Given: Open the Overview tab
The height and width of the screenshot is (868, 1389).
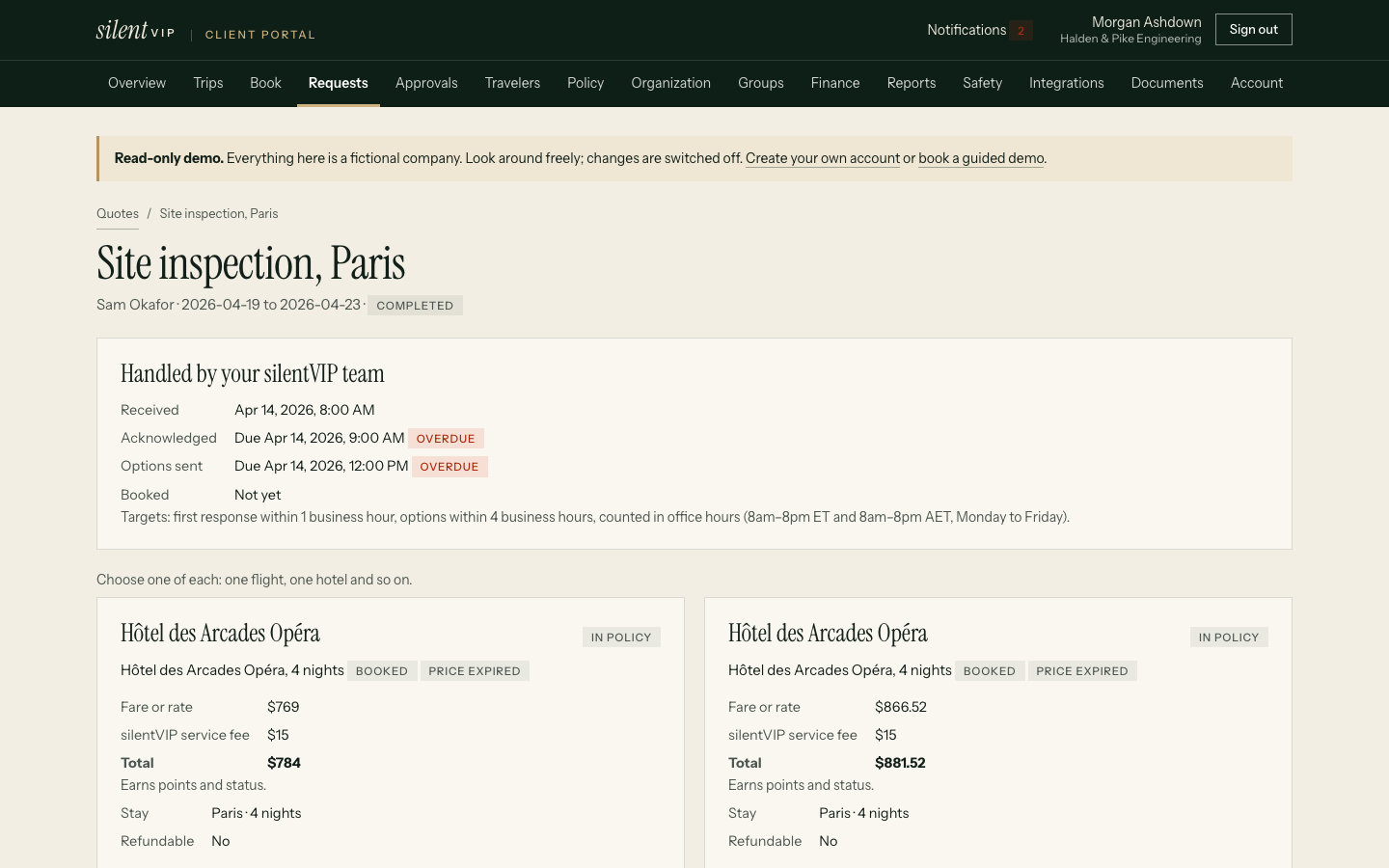Looking at the screenshot, I should tap(137, 83).
